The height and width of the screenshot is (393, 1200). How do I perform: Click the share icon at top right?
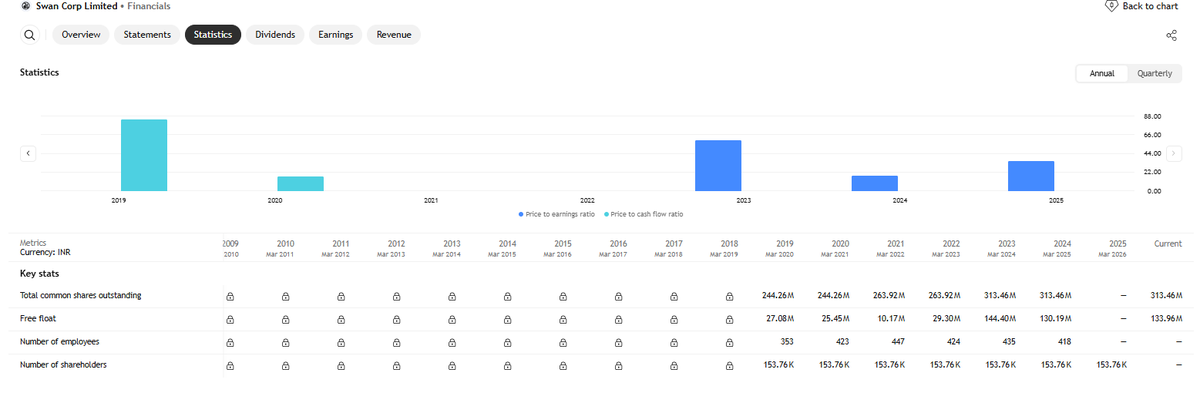pos(1172,35)
